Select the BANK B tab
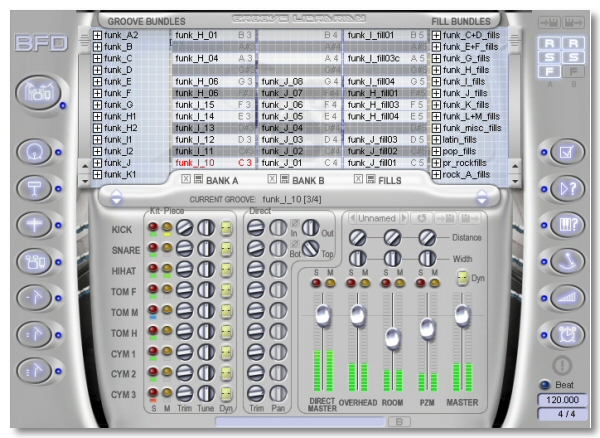Viewport: 600px width, 438px height. coord(308,181)
